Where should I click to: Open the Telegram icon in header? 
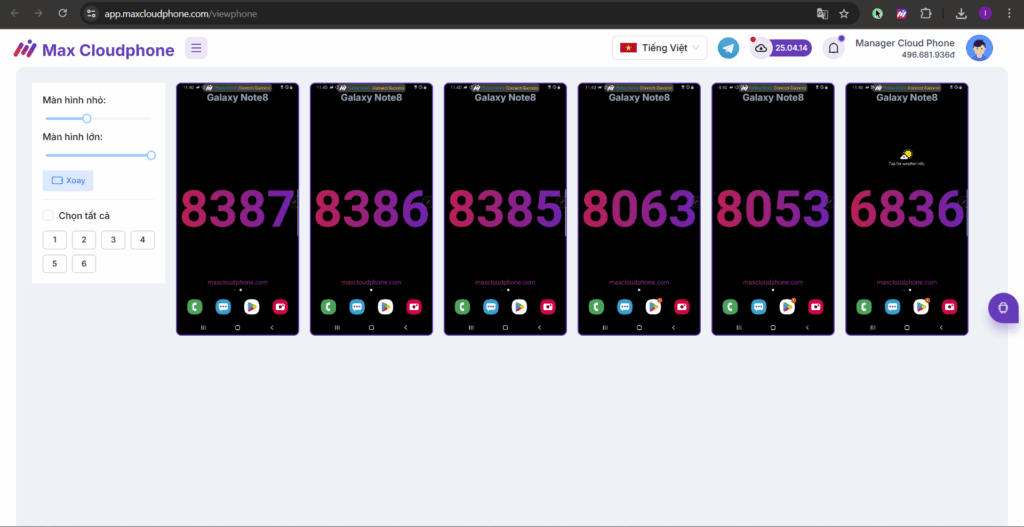point(728,48)
